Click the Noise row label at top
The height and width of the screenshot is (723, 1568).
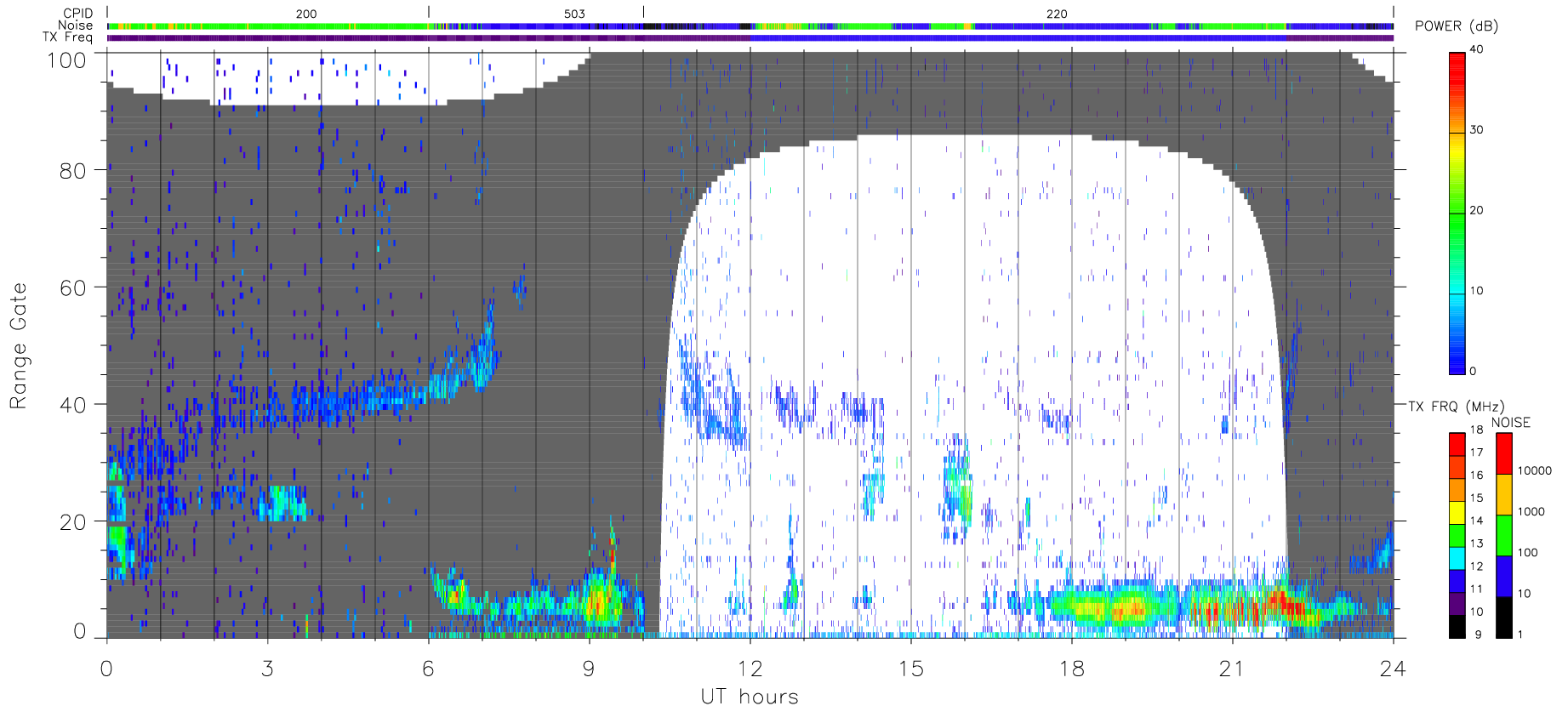(75, 26)
